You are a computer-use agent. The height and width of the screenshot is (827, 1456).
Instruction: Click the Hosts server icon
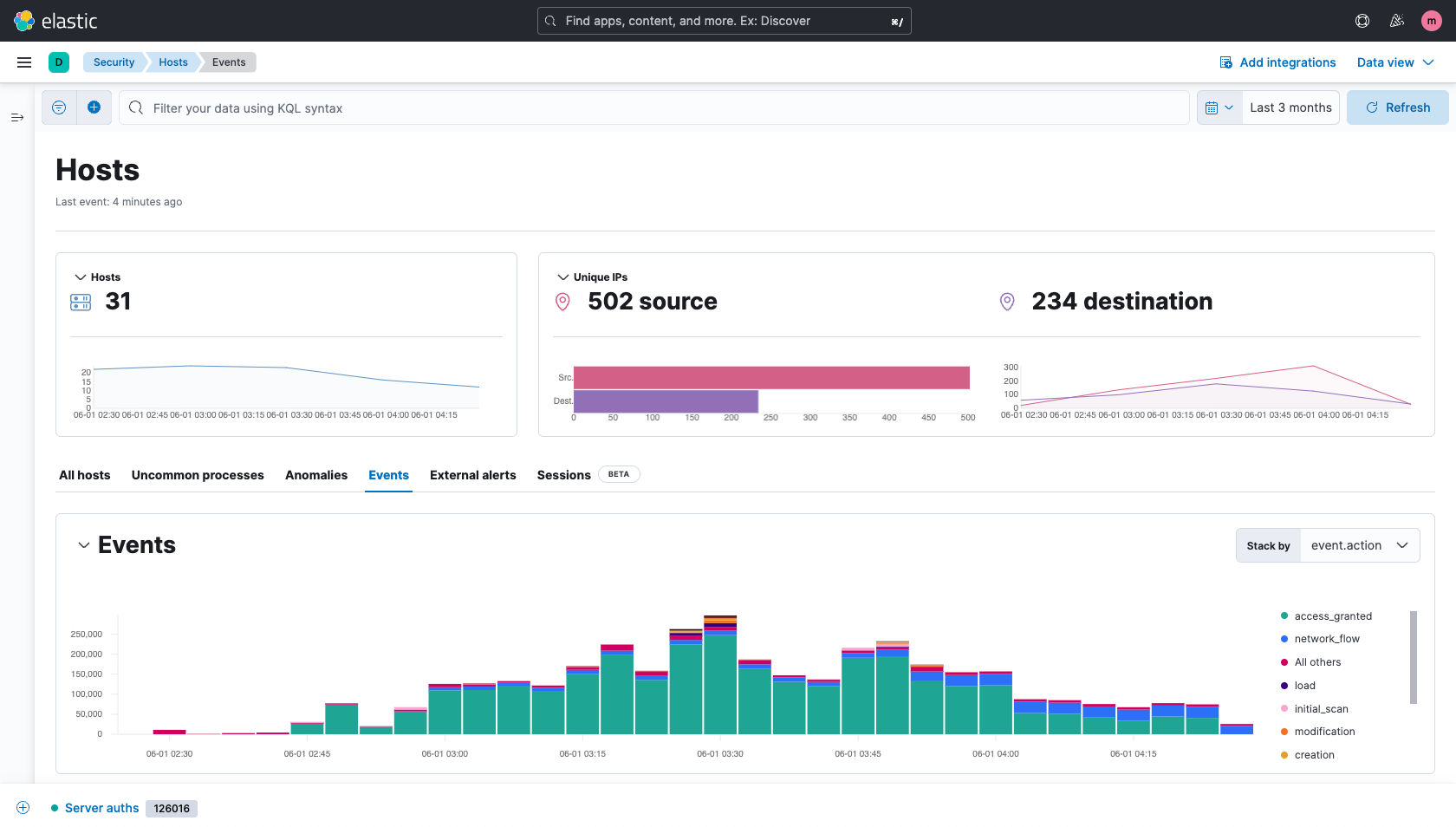coord(81,302)
